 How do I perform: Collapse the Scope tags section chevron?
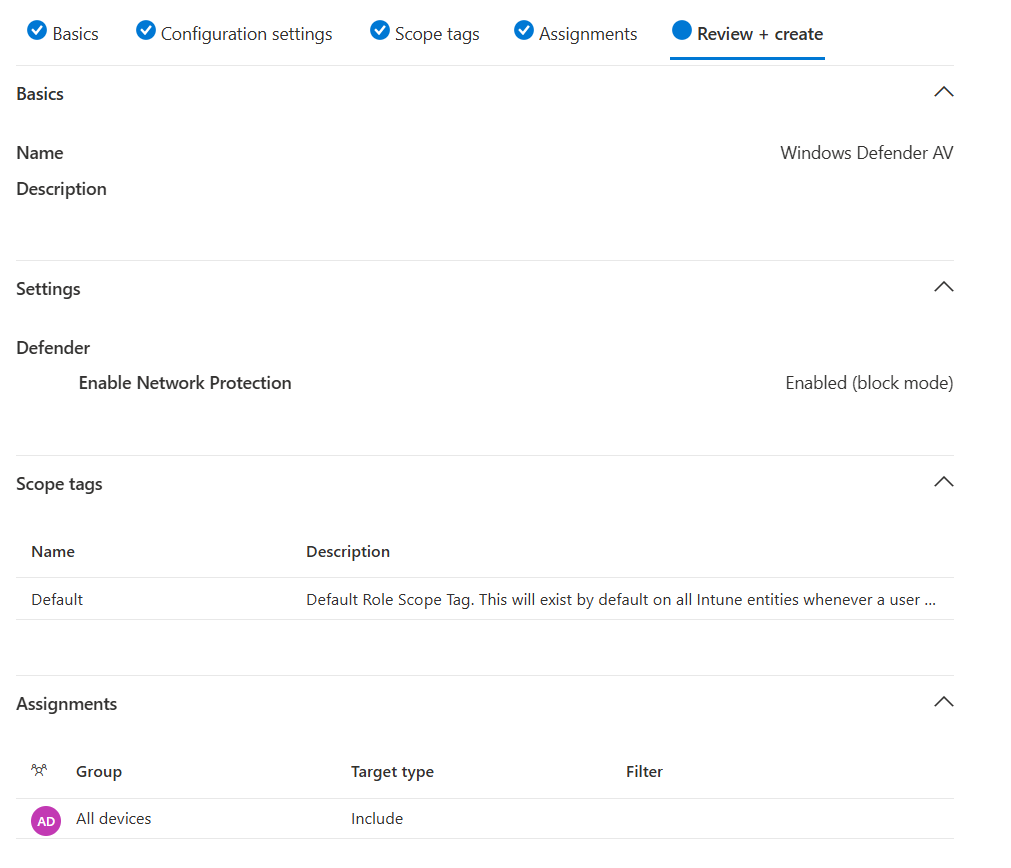(942, 482)
